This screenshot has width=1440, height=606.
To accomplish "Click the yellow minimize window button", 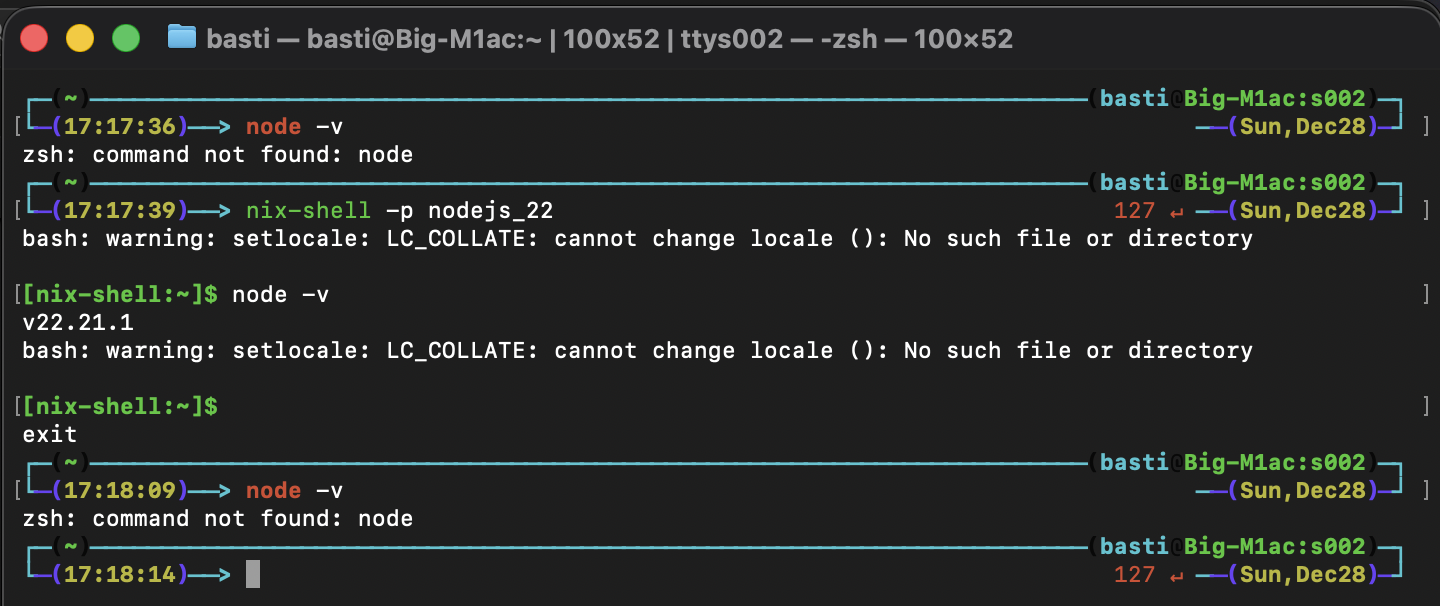I will pos(80,38).
